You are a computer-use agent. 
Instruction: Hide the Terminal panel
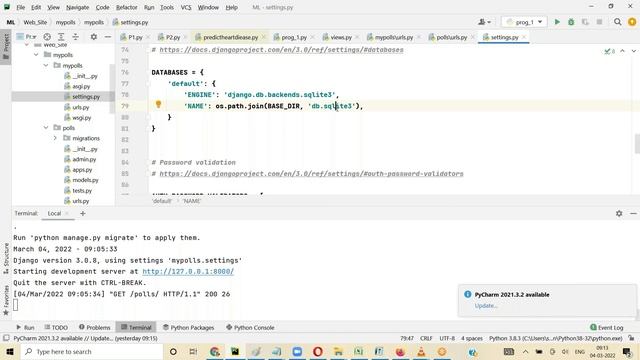click(633, 213)
